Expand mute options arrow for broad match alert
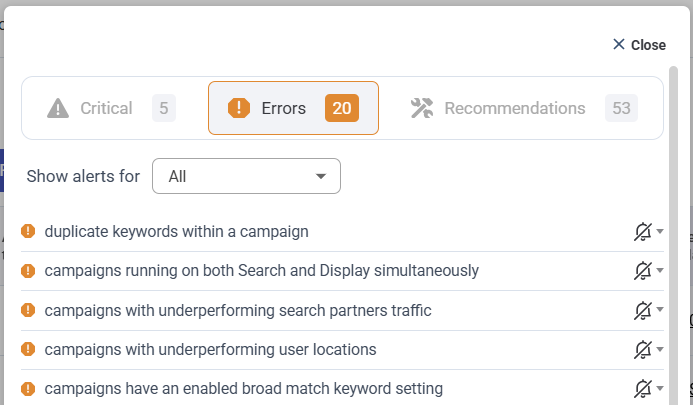The height and width of the screenshot is (405, 693). (660, 389)
